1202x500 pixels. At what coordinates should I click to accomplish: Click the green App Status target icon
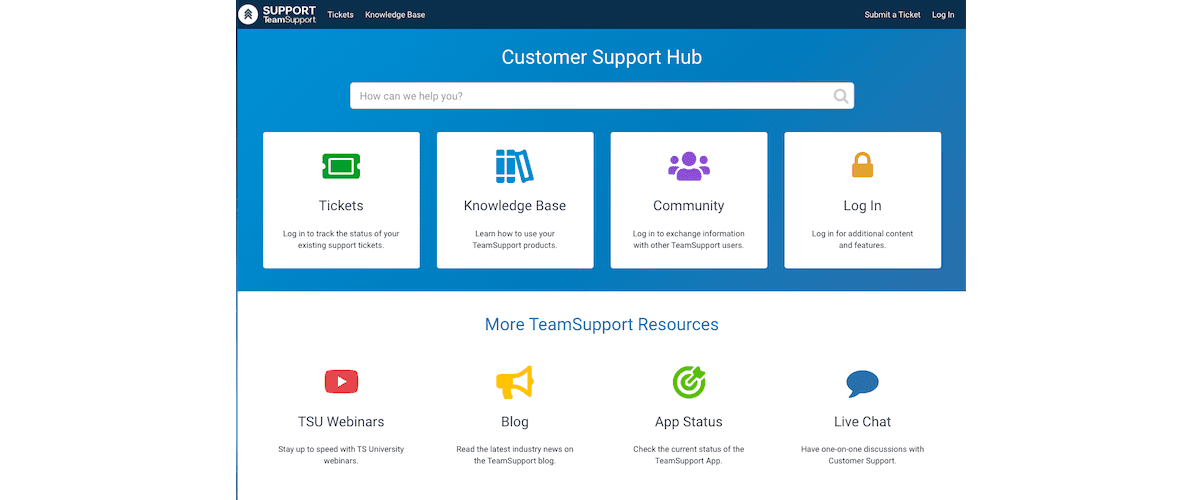pos(688,381)
